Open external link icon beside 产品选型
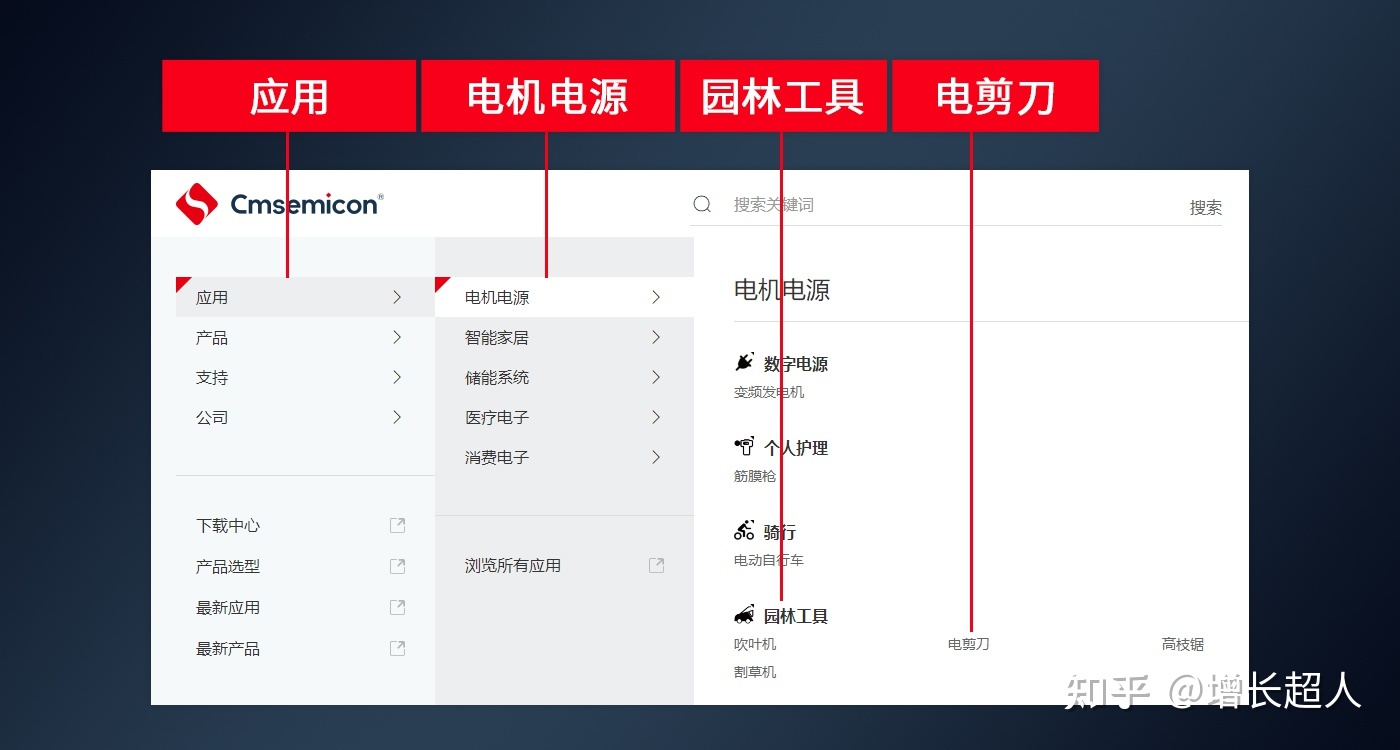The height and width of the screenshot is (750, 1400). [397, 566]
